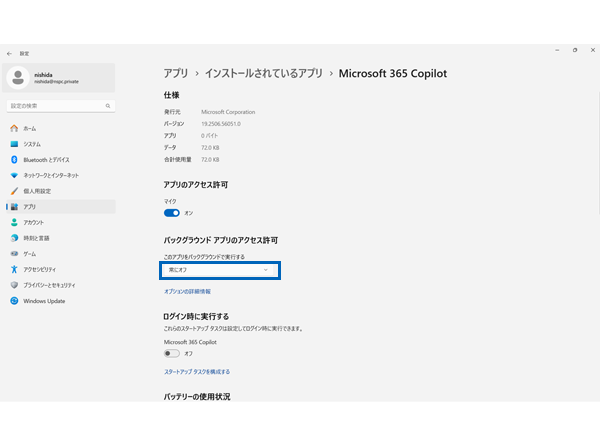Click the バッテリーの使用状況 heading
Viewport: 600px width, 445px height.
(x=197, y=397)
